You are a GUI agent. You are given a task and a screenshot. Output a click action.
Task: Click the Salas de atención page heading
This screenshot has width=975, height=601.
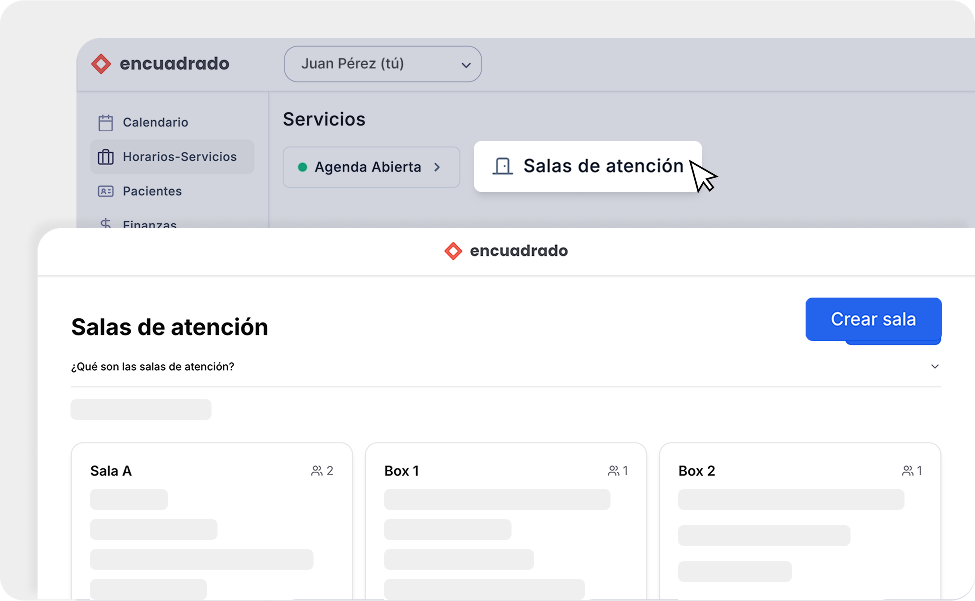[x=169, y=327]
